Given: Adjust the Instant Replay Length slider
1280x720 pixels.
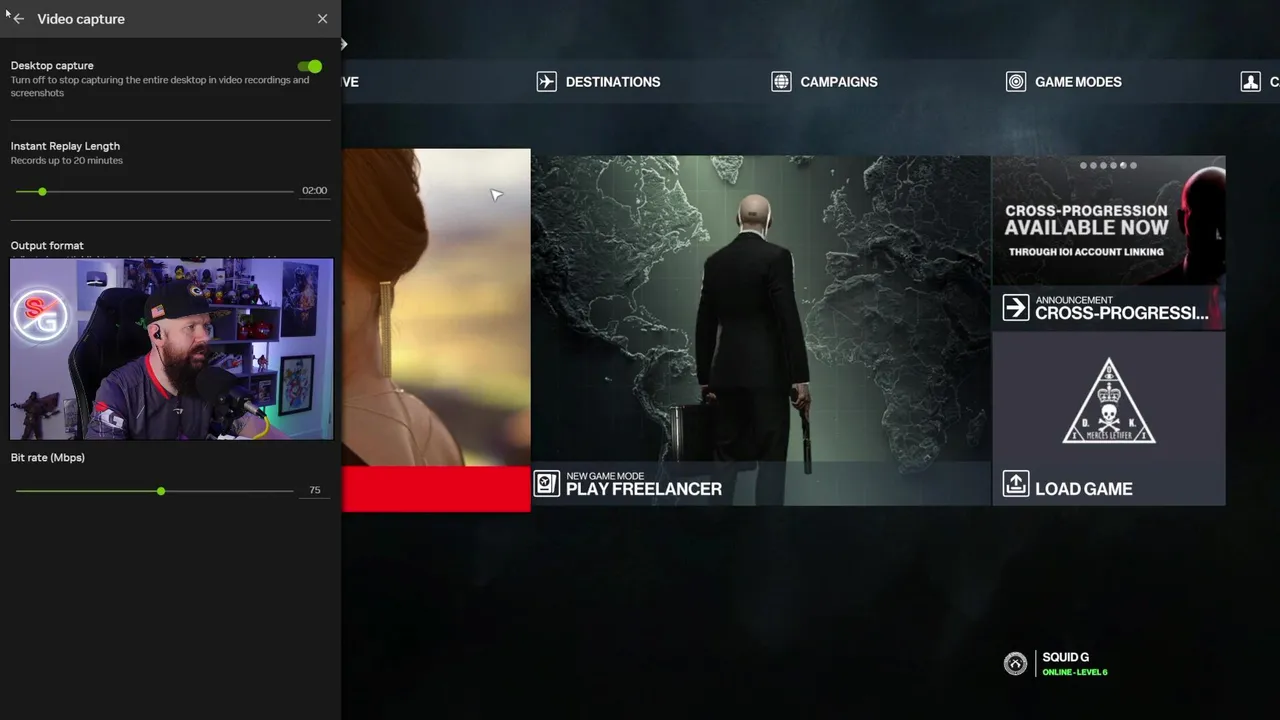Looking at the screenshot, I should (155, 191).
